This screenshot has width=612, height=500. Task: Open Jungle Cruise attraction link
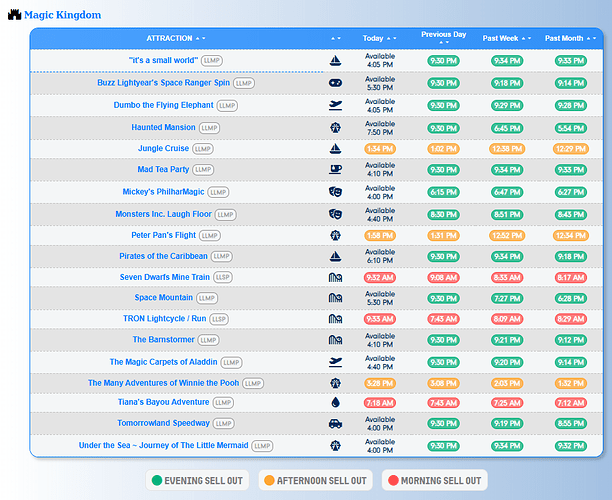tap(163, 148)
